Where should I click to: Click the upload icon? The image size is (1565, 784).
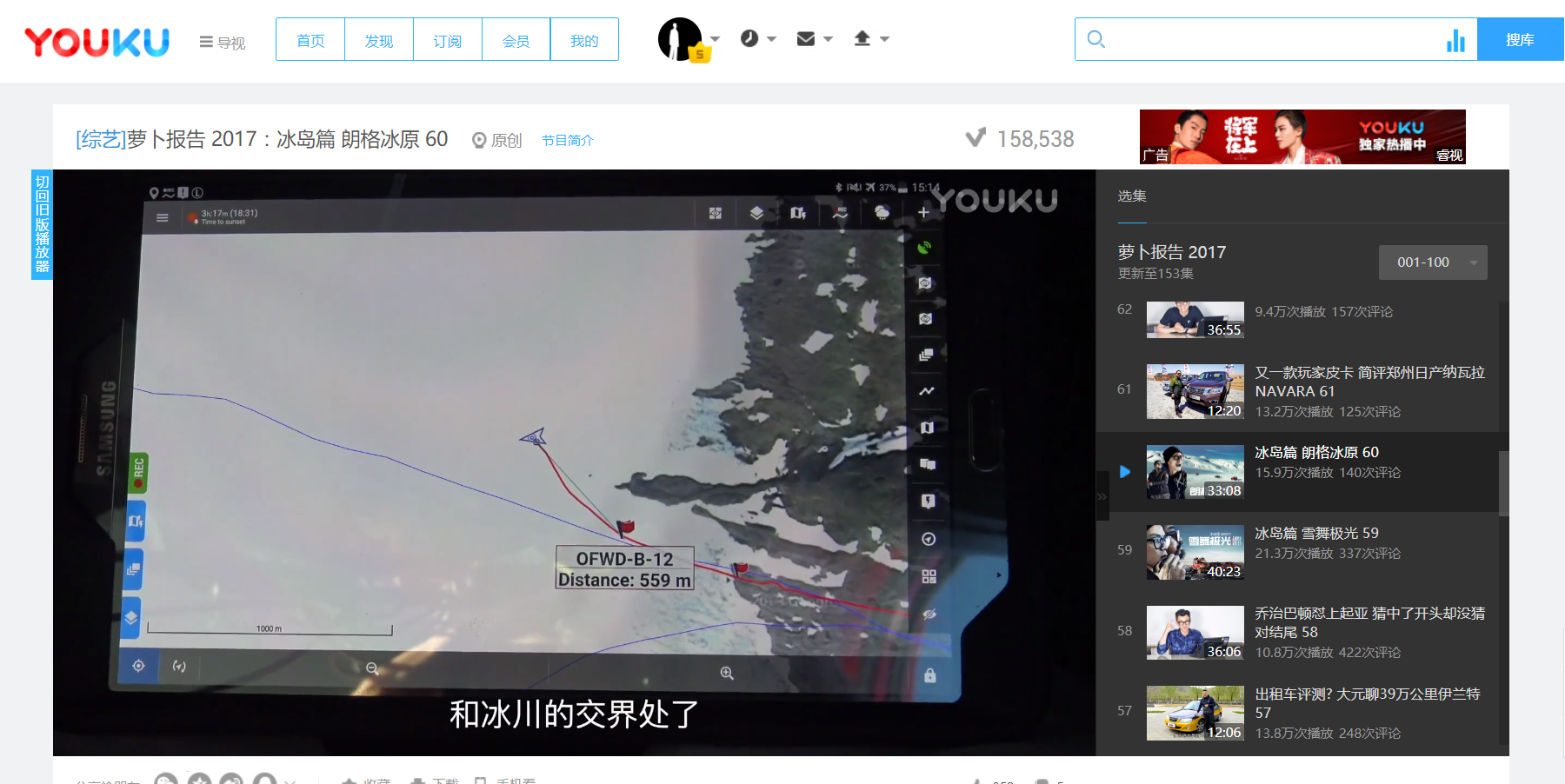[862, 39]
